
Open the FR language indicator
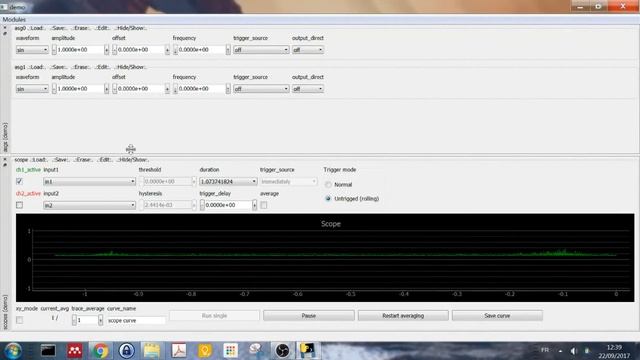tap(545, 350)
